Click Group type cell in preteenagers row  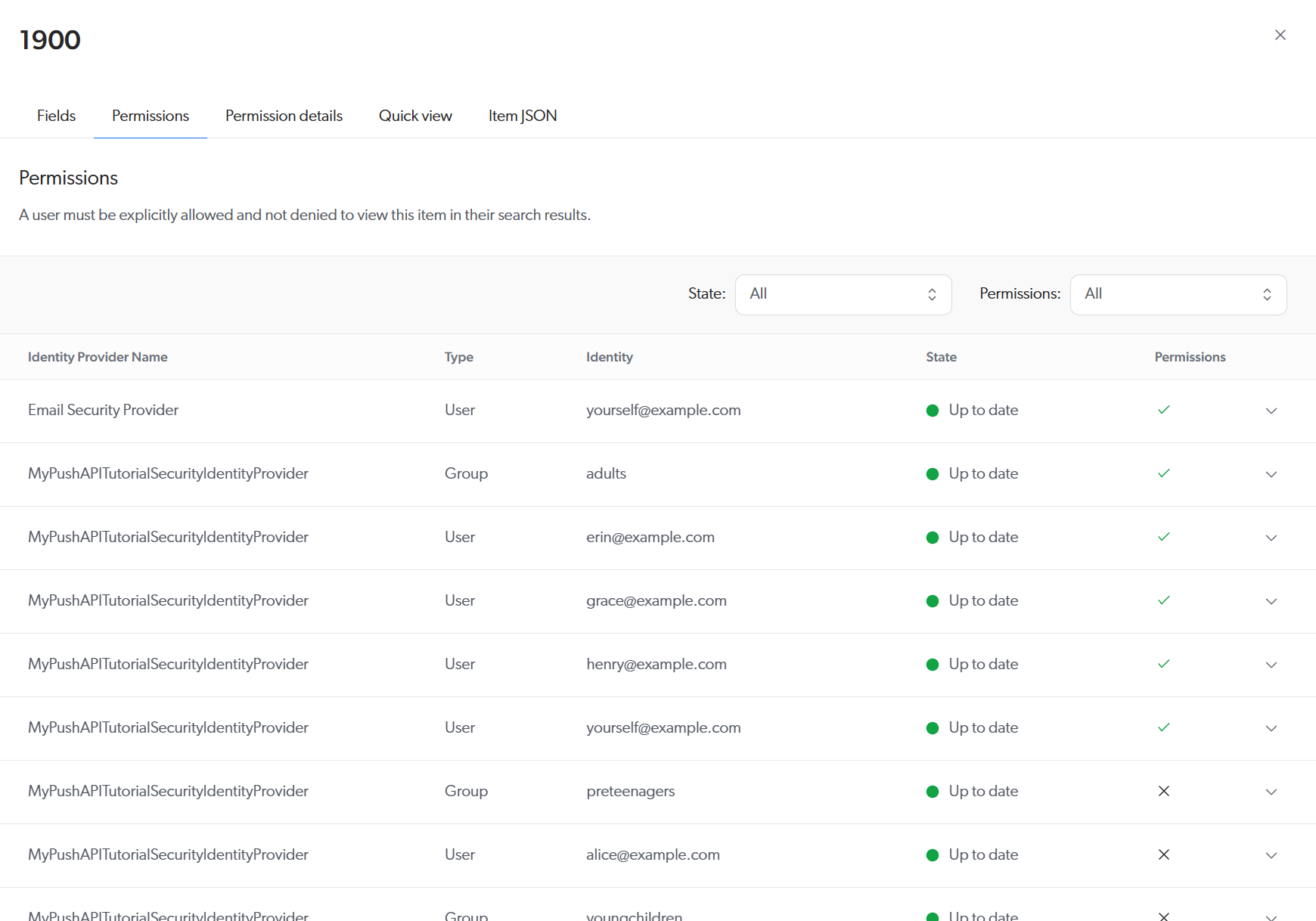coord(466,791)
